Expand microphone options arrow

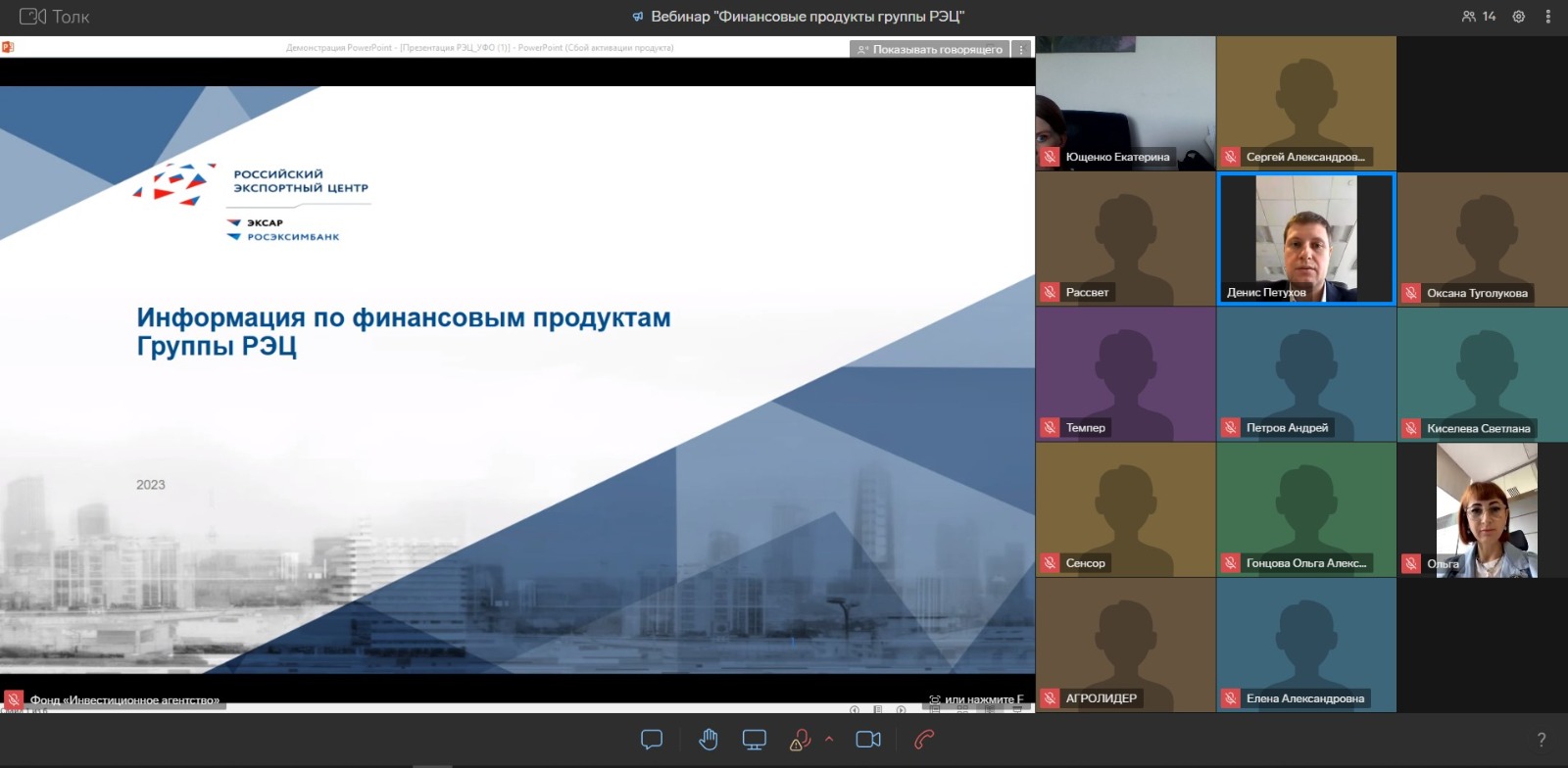point(829,740)
